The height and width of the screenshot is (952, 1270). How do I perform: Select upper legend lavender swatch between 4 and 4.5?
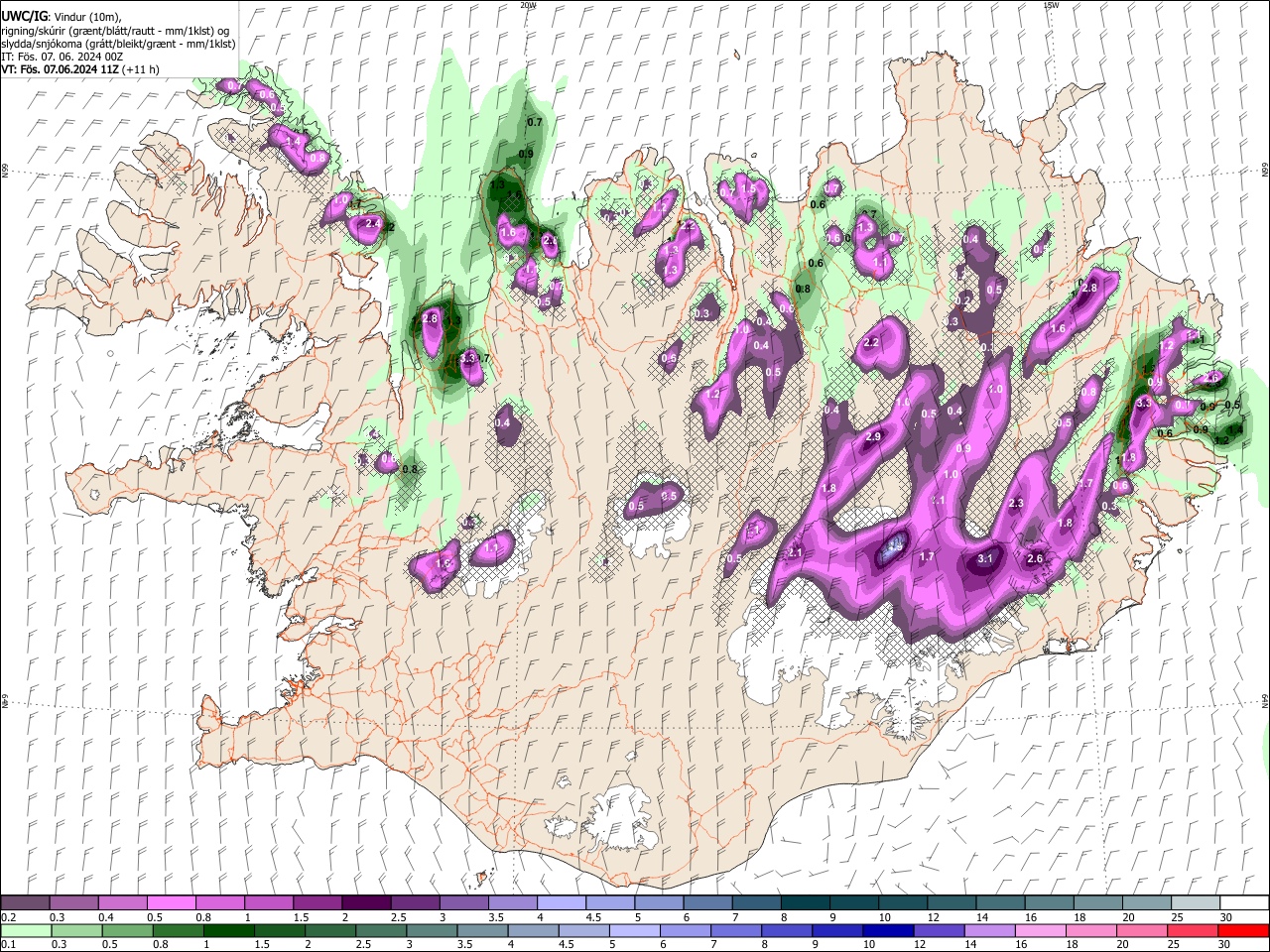tap(561, 903)
